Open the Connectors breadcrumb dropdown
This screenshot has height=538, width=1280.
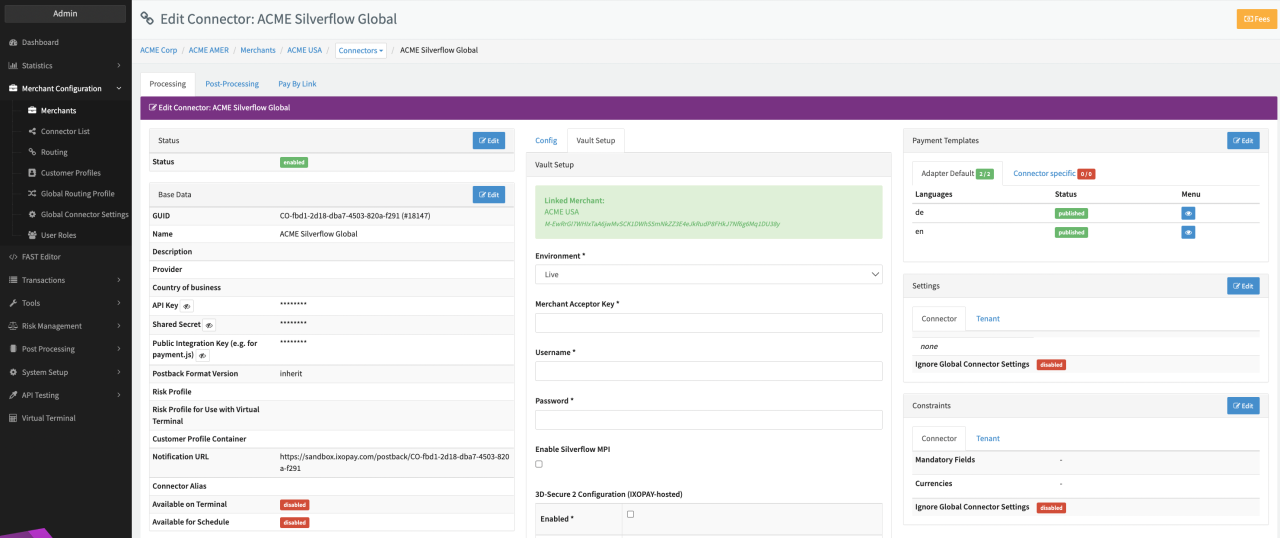pyautogui.click(x=360, y=50)
